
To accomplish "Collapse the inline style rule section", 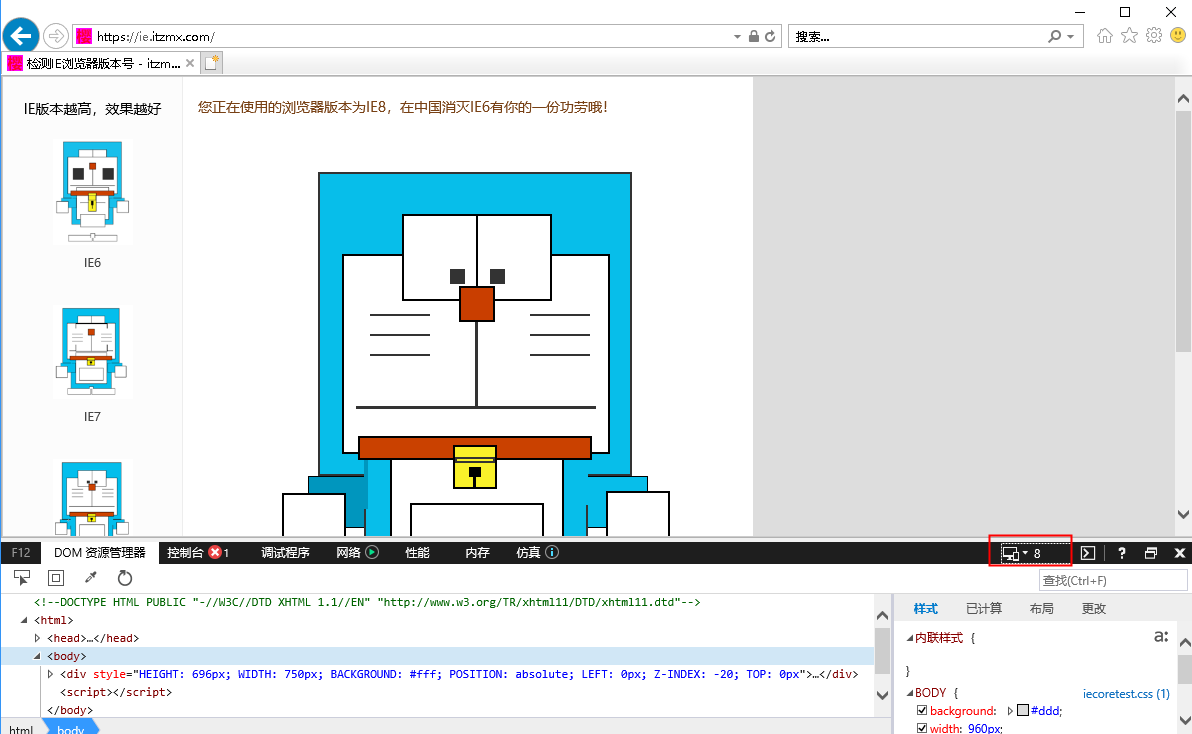I will [x=910, y=638].
